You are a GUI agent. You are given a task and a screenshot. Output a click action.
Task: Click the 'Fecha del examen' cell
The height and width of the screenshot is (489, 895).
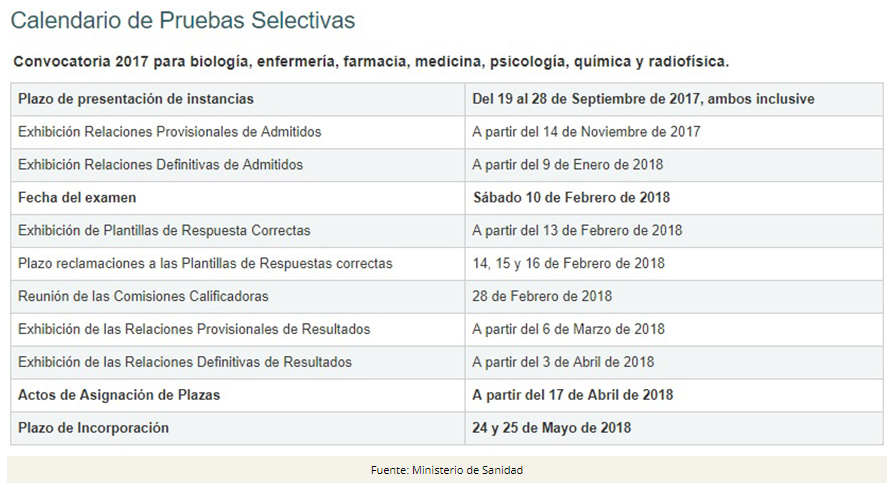click(x=77, y=197)
